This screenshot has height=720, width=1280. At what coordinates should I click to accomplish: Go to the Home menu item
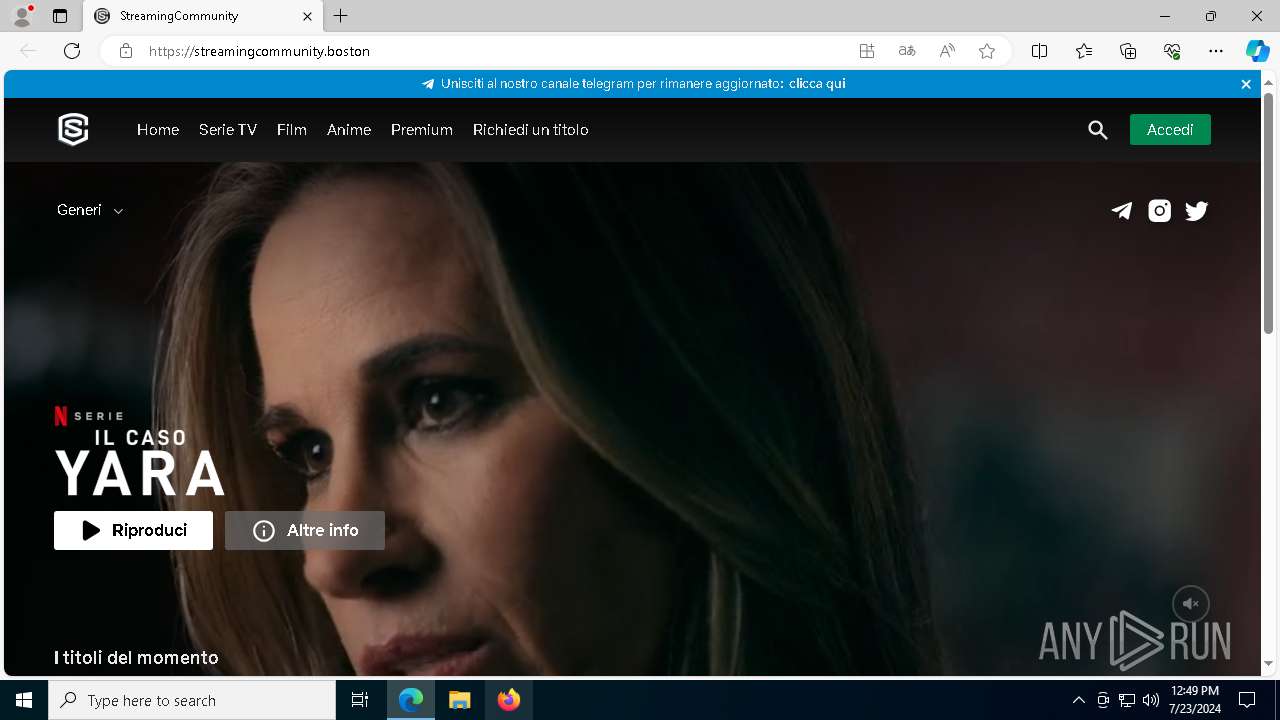click(x=158, y=130)
